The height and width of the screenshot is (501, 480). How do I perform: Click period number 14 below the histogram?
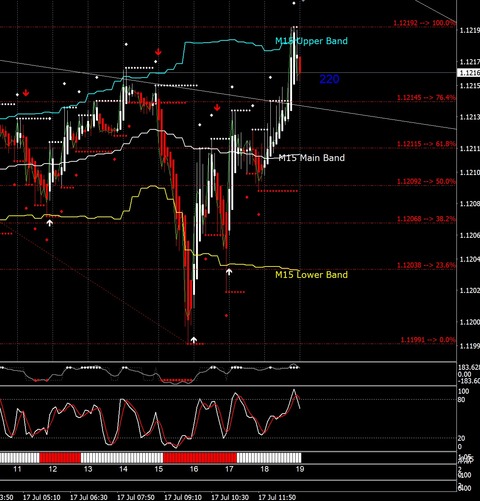(x=123, y=469)
